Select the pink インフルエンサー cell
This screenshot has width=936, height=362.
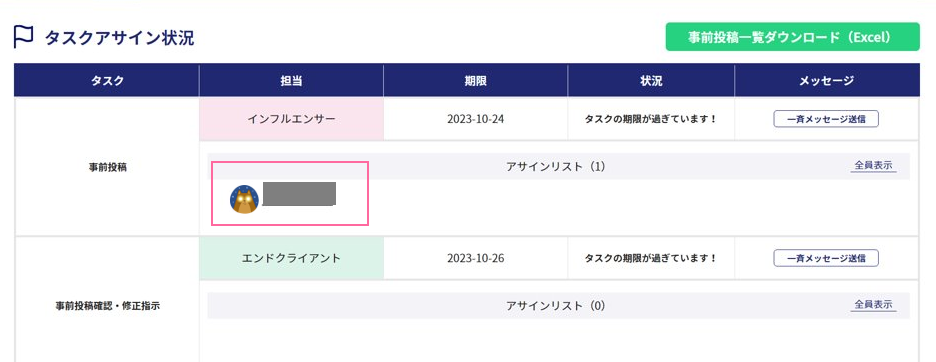point(291,118)
